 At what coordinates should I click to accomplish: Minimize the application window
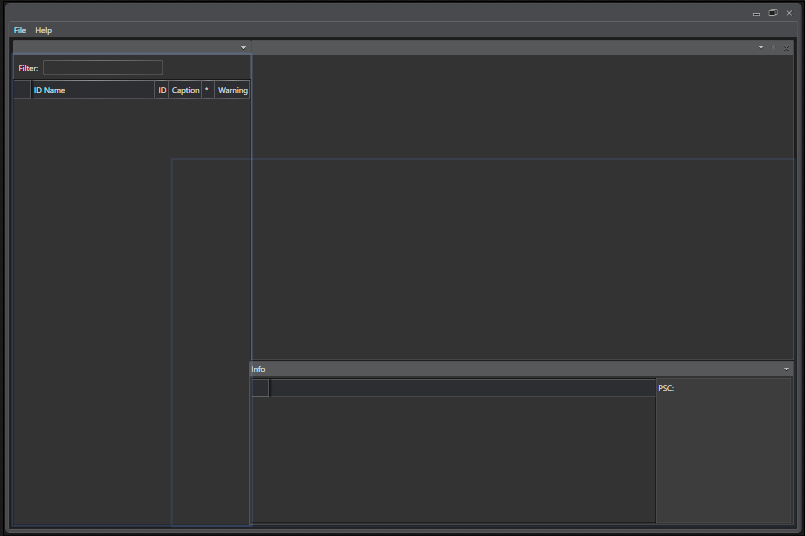(x=757, y=13)
